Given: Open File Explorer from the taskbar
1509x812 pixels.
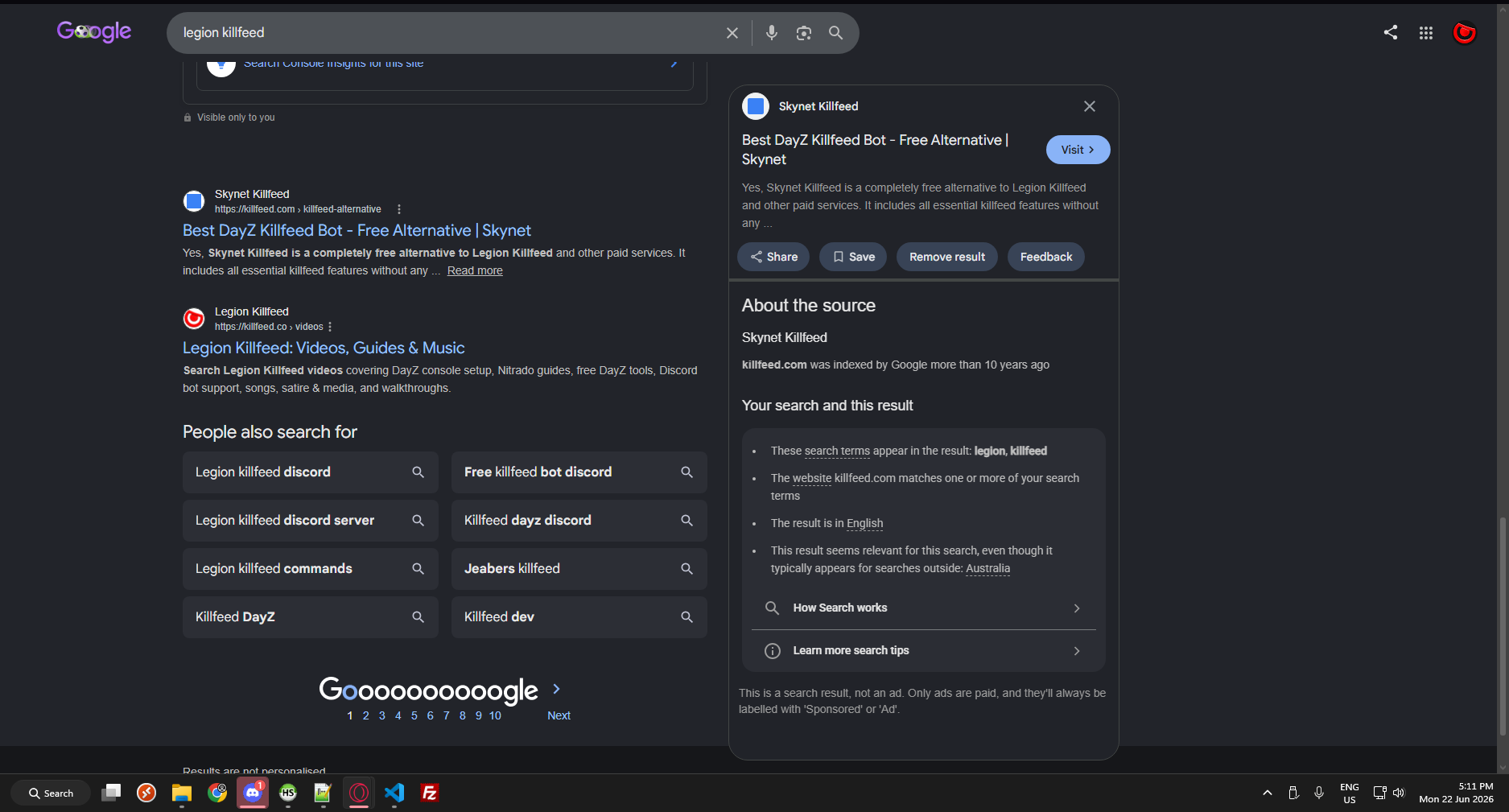Looking at the screenshot, I should (x=182, y=793).
